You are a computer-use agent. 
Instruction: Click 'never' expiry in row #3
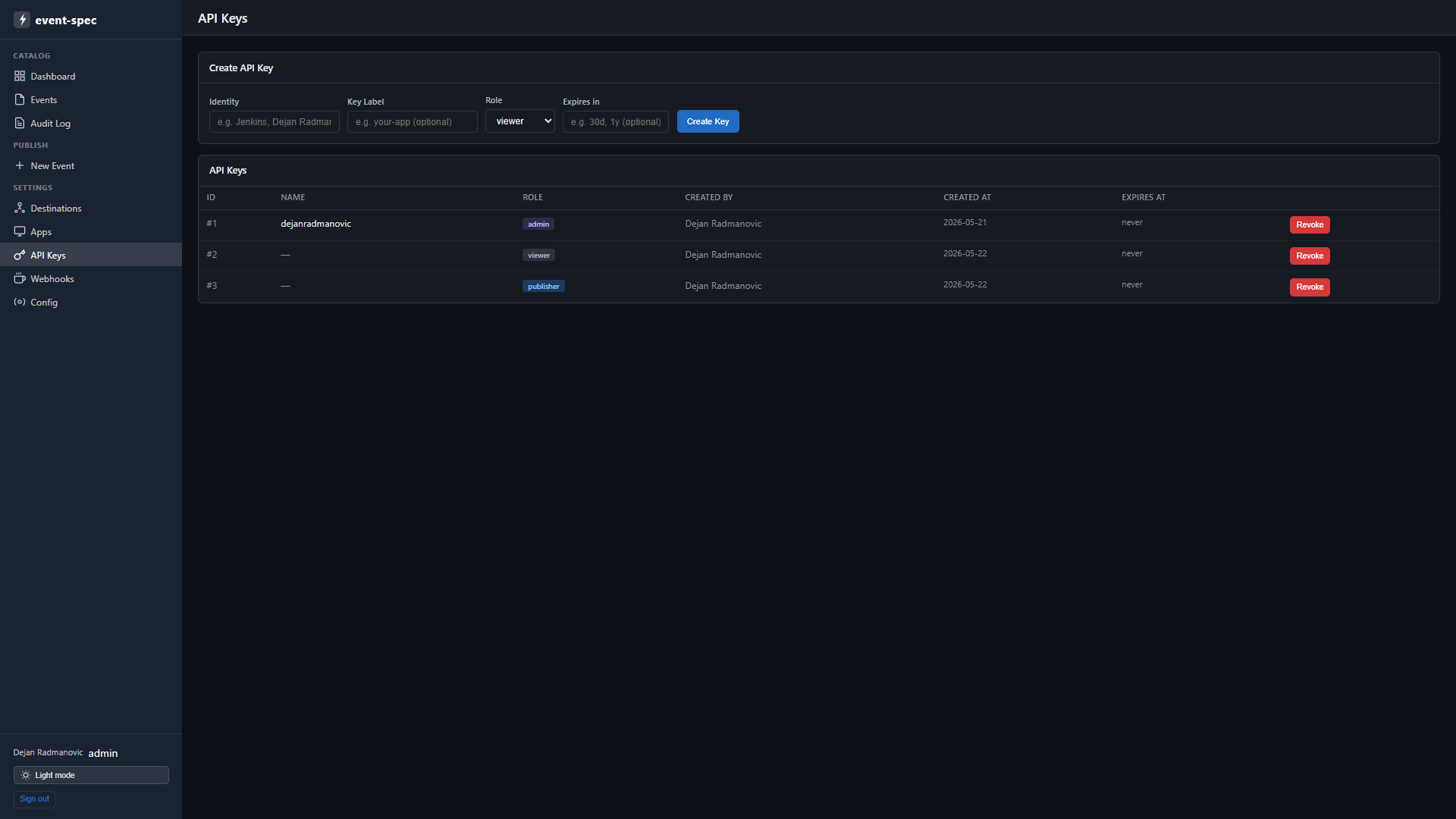pyautogui.click(x=1131, y=285)
